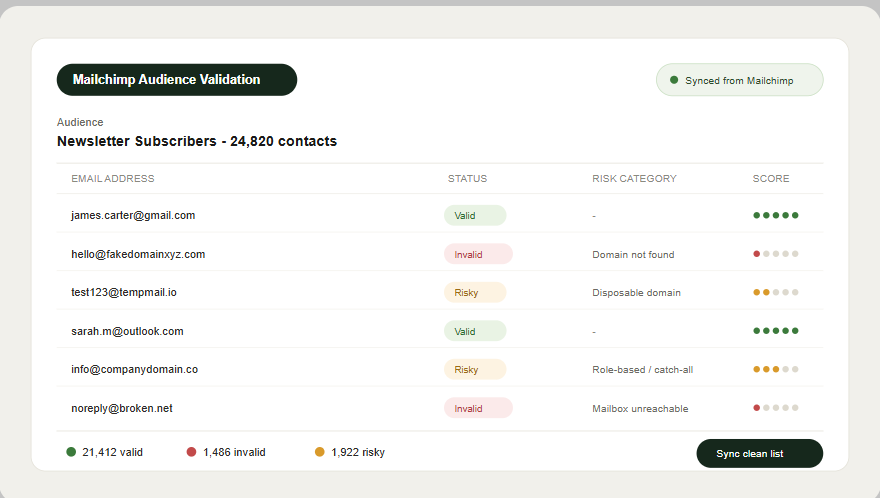
Task: Select email info@companydomain.co
Action: pyautogui.click(x=135, y=369)
